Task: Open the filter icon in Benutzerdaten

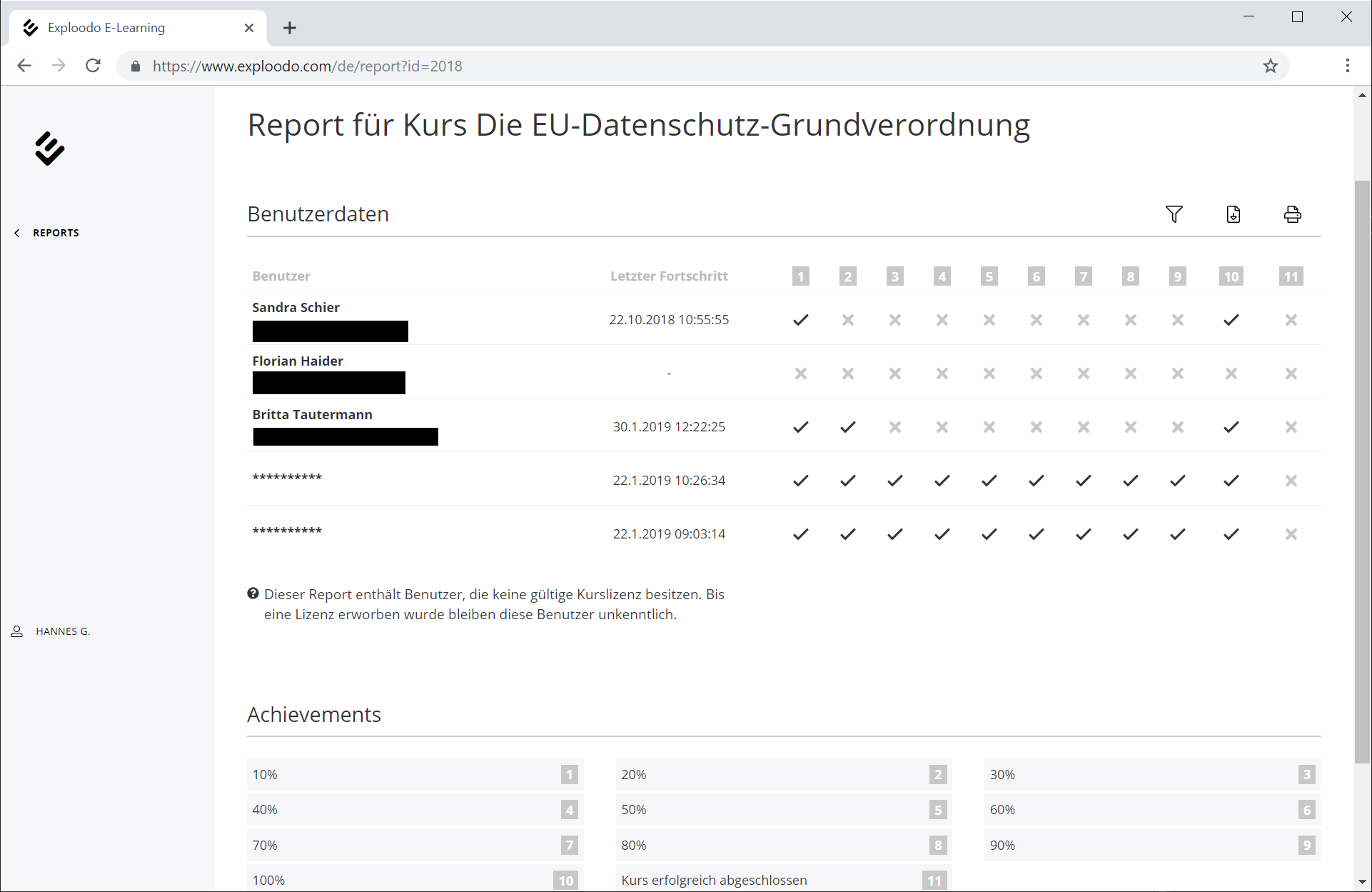Action: (x=1174, y=214)
